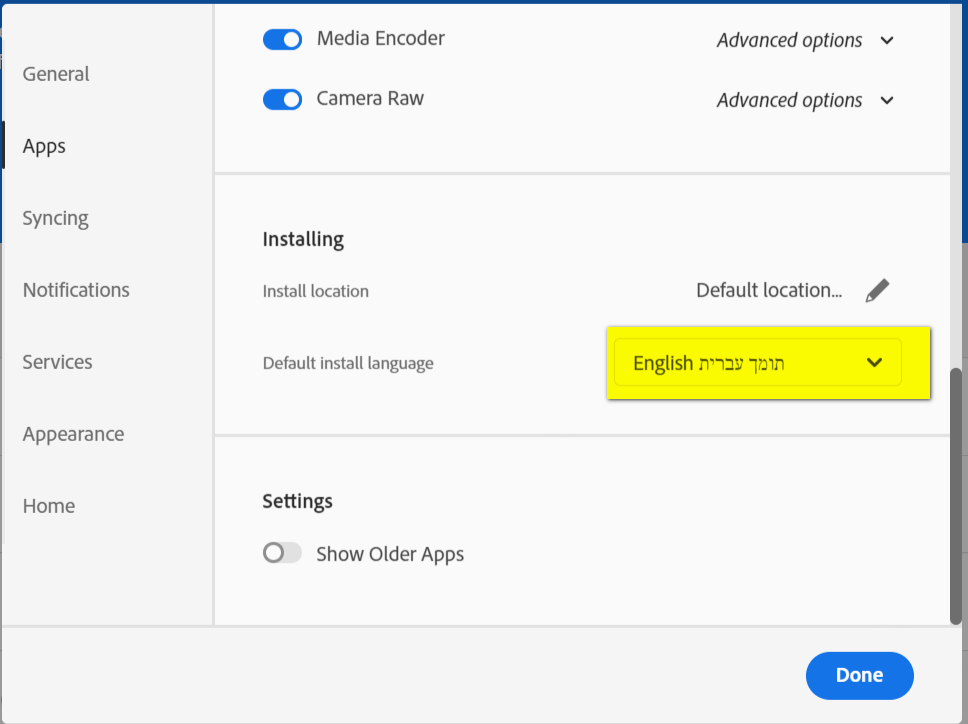Click the vertical scrollbar thumb
The width and height of the screenshot is (968, 724).
click(956, 495)
